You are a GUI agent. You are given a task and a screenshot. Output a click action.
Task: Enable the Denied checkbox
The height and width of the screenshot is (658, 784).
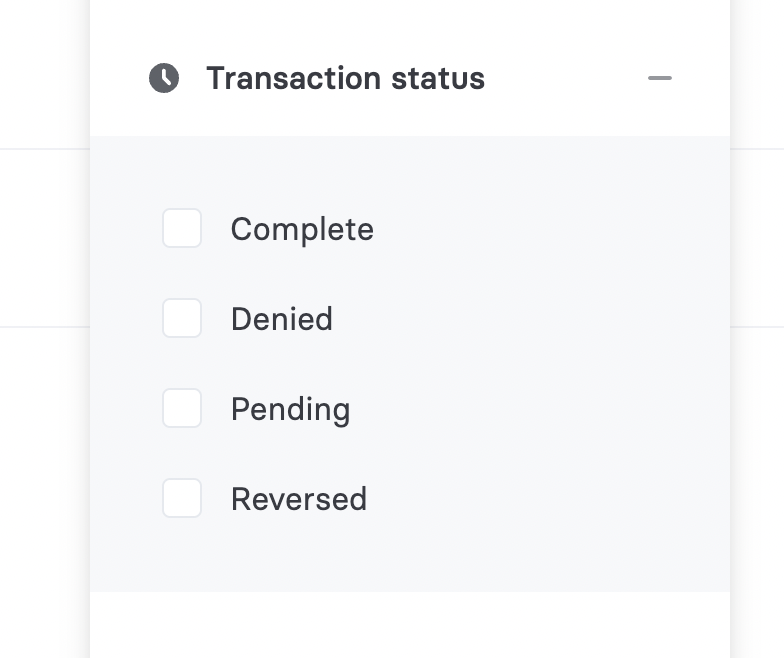182,318
